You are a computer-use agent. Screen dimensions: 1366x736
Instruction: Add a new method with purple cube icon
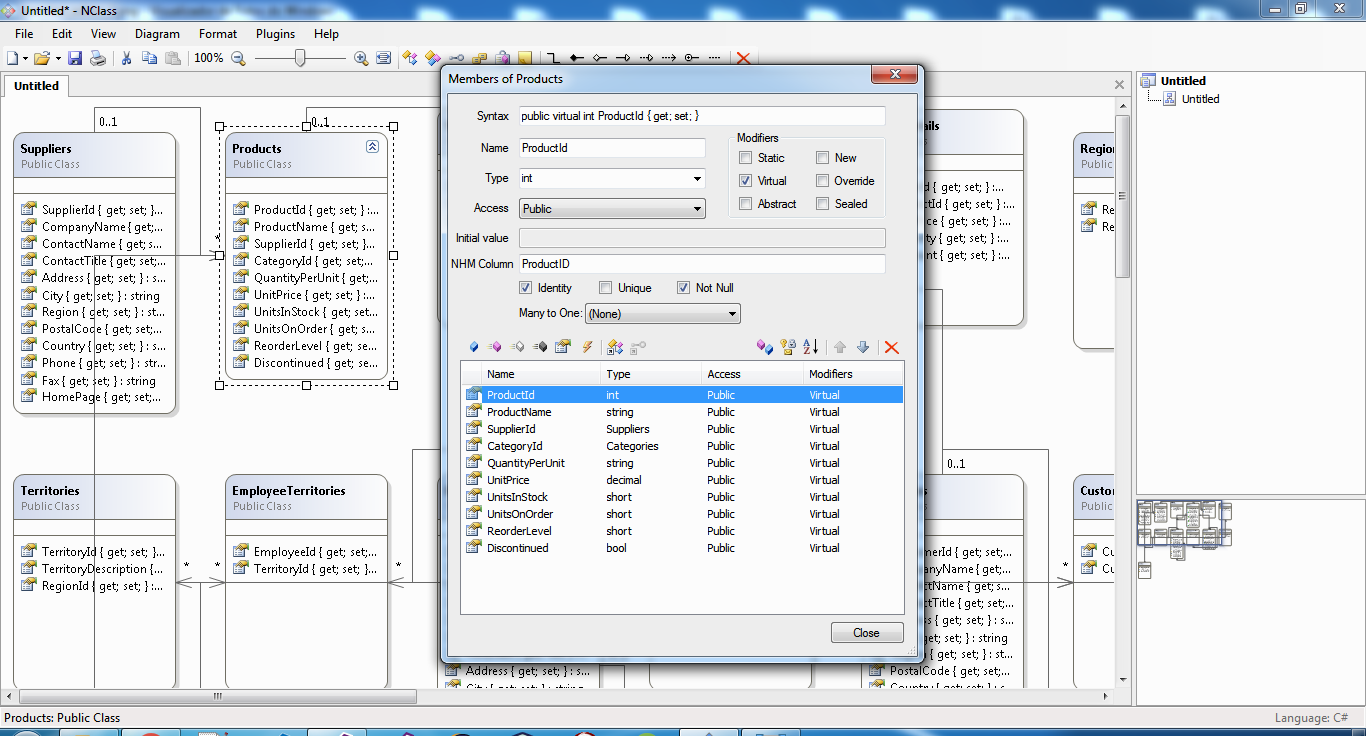(x=494, y=347)
